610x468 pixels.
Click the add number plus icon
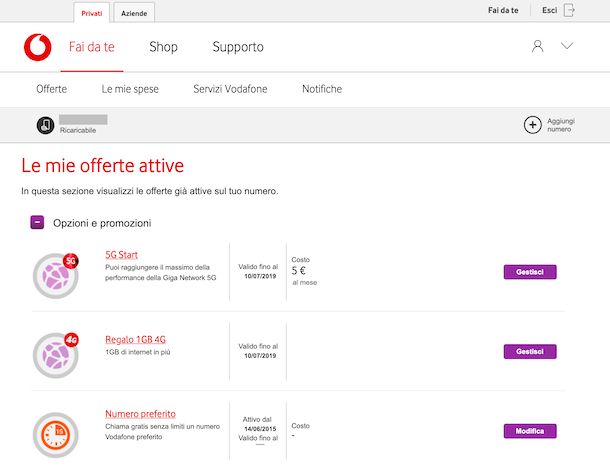pyautogui.click(x=533, y=125)
